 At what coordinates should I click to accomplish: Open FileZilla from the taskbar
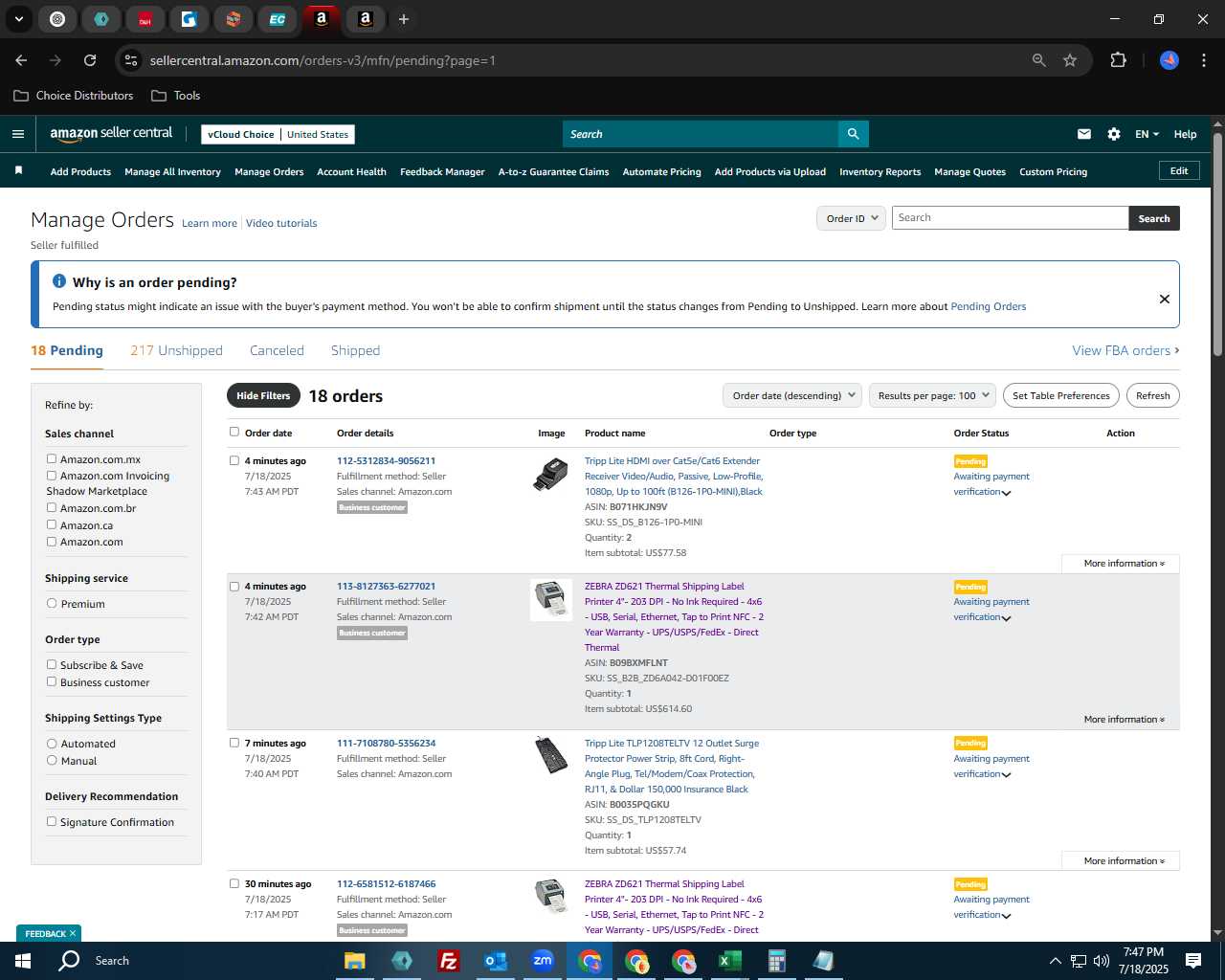point(448,961)
